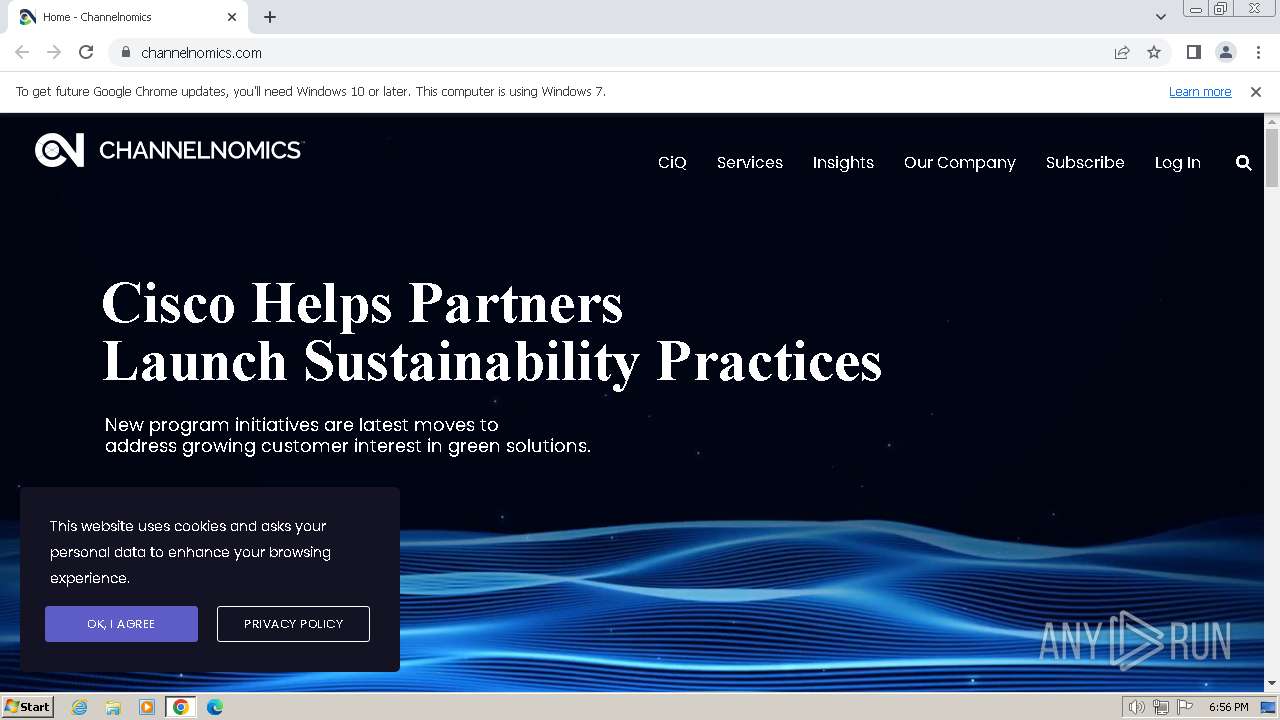This screenshot has height=720, width=1280.
Task: Open the Our Company menu
Action: tap(960, 162)
